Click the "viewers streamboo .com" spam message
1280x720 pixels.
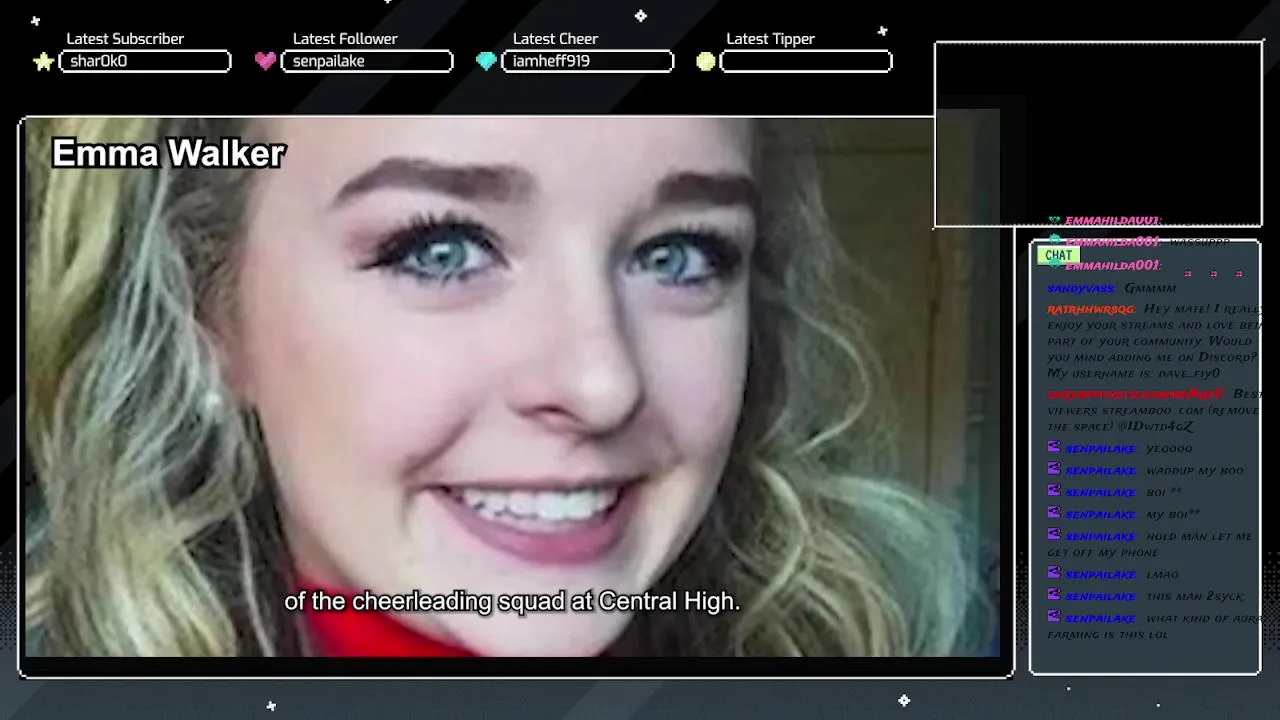pyautogui.click(x=1154, y=410)
